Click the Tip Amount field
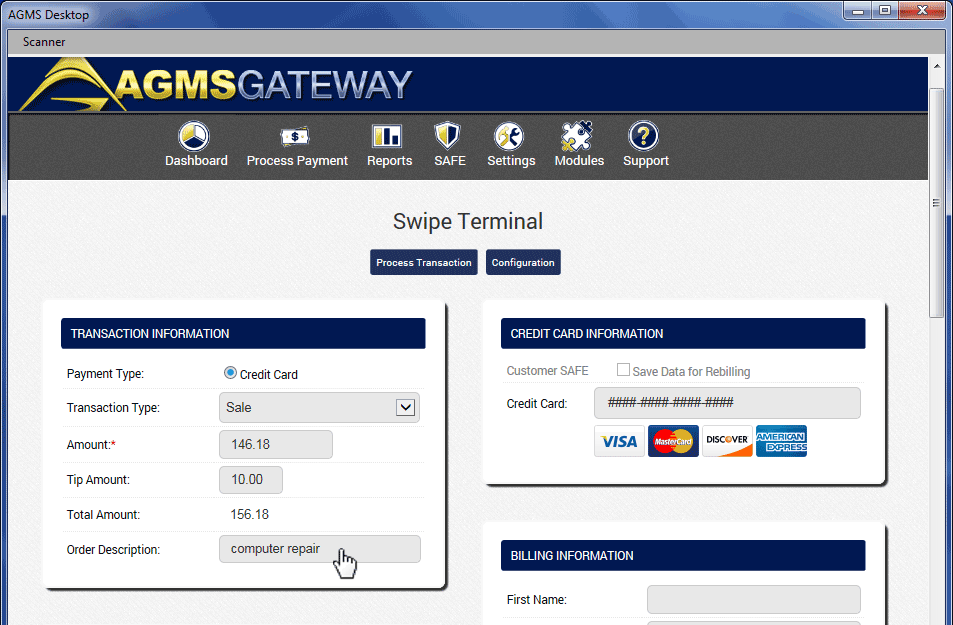 251,480
